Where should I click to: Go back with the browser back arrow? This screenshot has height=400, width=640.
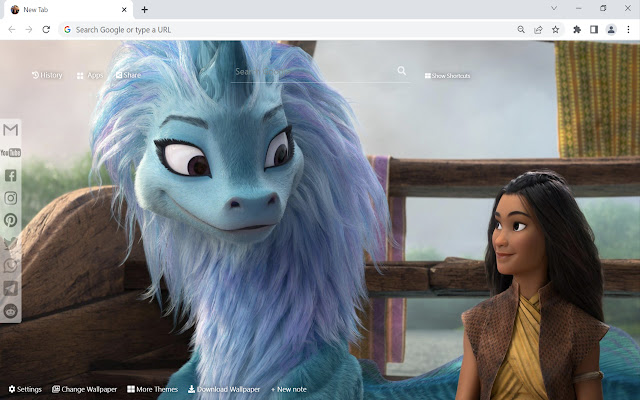click(12, 29)
